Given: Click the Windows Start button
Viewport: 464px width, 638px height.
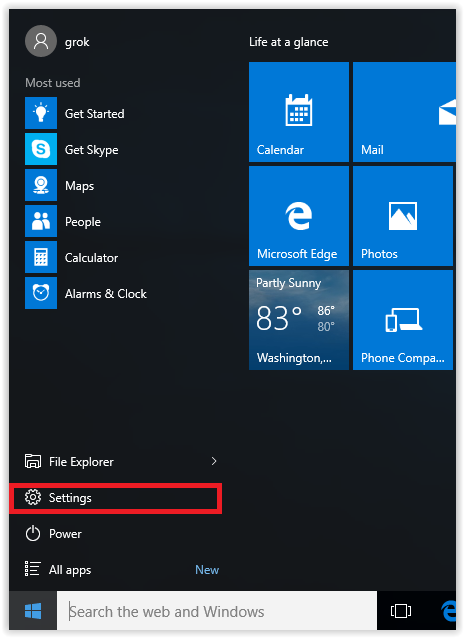Looking at the screenshot, I should pyautogui.click(x=33, y=611).
